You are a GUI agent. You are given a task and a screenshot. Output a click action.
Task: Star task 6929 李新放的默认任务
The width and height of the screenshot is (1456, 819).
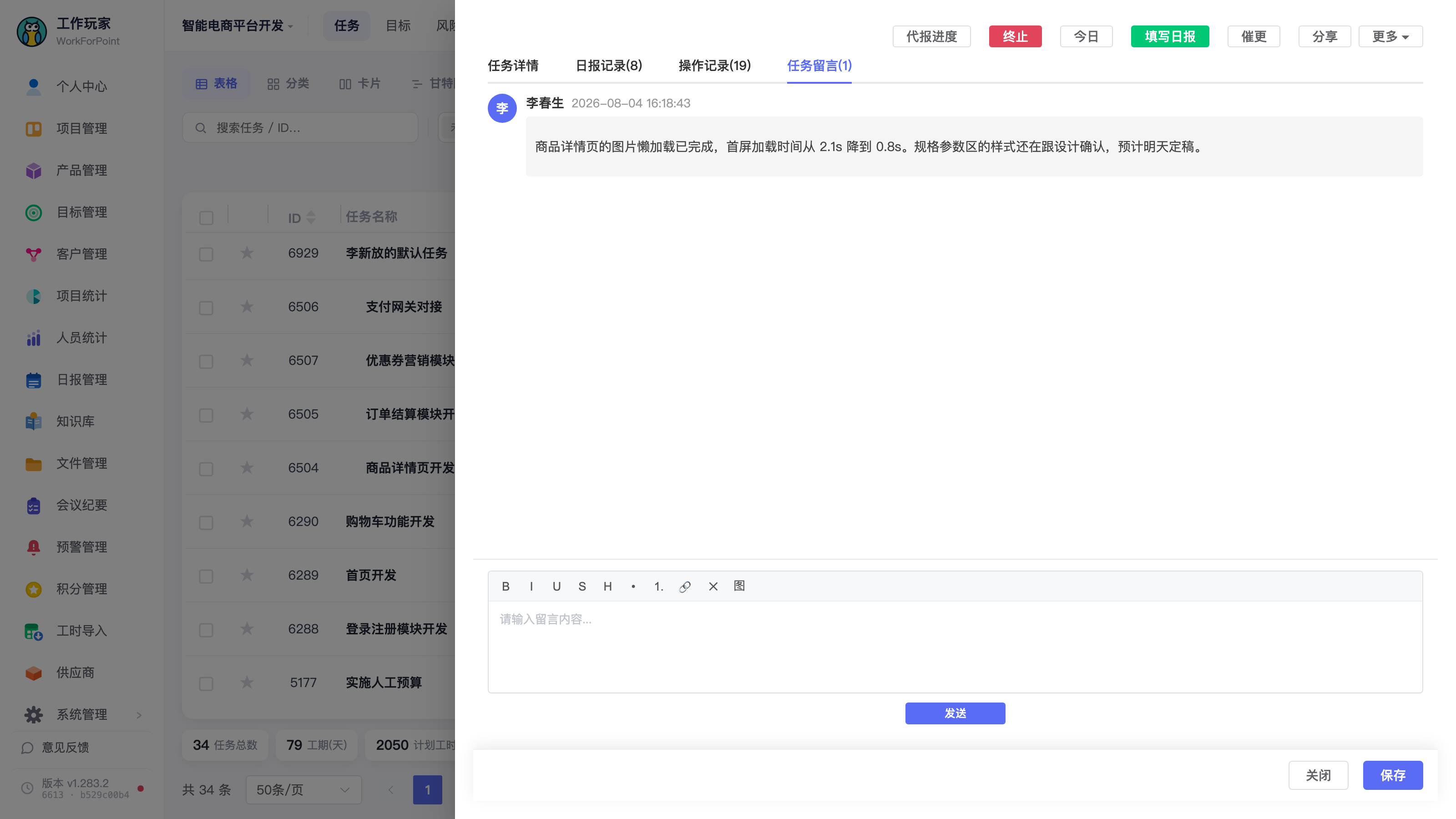click(x=247, y=253)
